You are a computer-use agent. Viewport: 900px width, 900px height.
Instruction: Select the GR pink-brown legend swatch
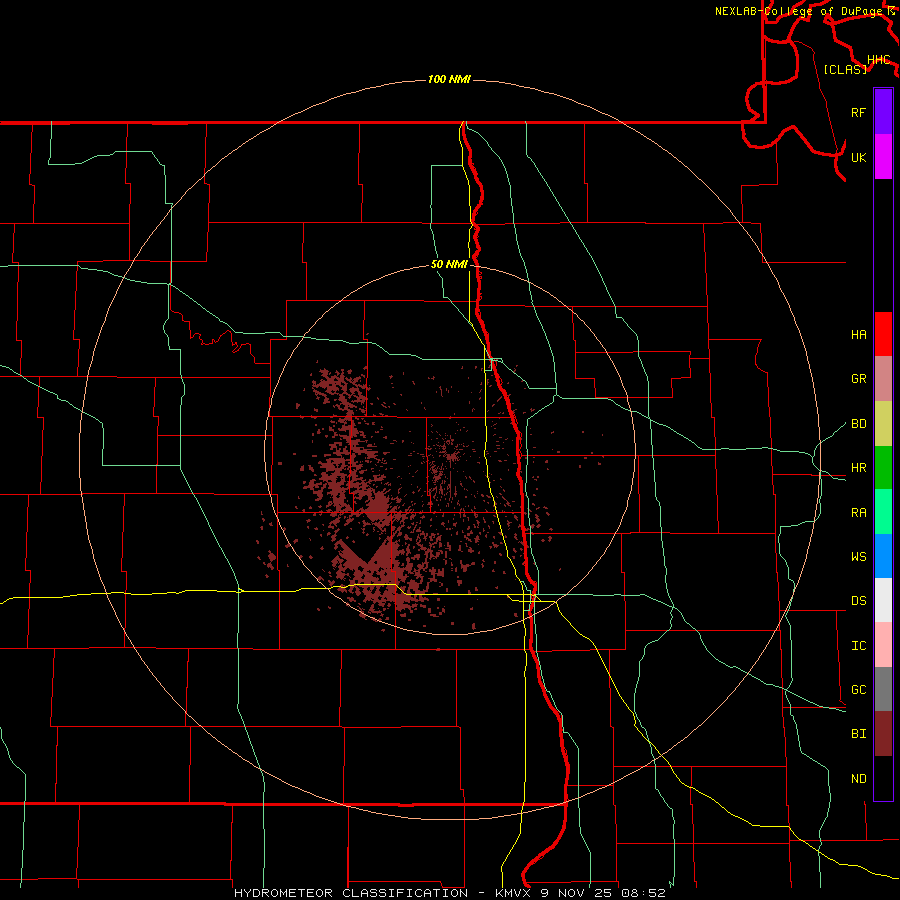(x=883, y=379)
